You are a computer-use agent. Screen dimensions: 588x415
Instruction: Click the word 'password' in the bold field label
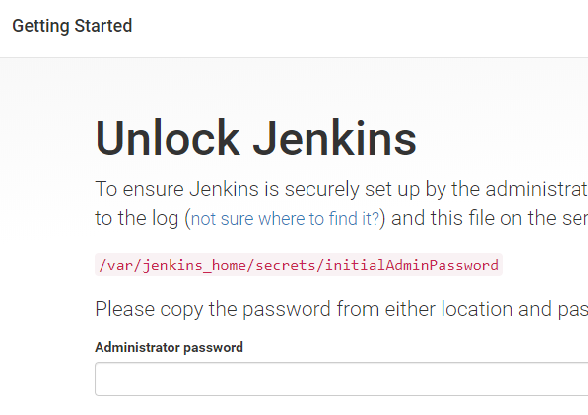213,348
